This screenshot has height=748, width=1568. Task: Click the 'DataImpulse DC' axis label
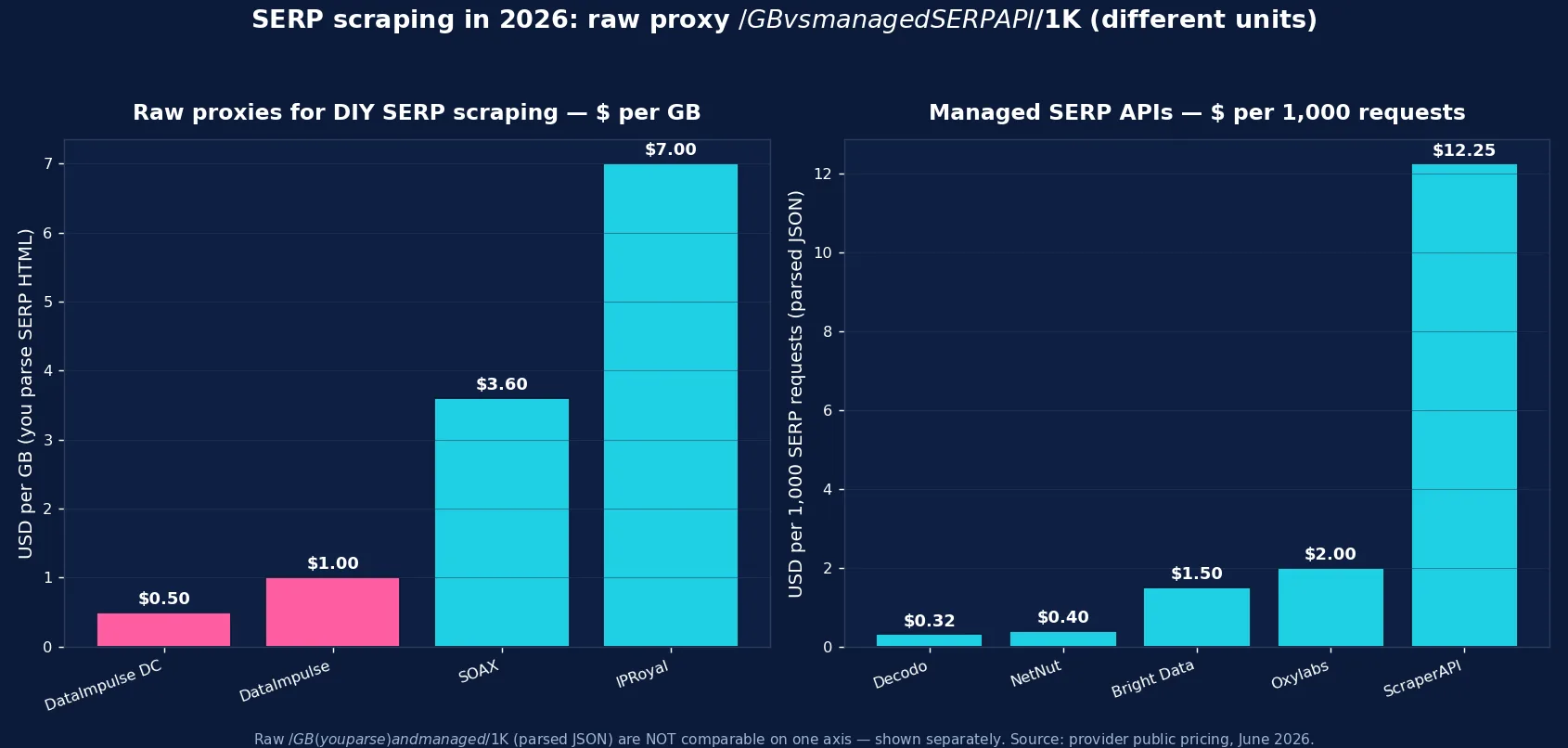[x=104, y=686]
